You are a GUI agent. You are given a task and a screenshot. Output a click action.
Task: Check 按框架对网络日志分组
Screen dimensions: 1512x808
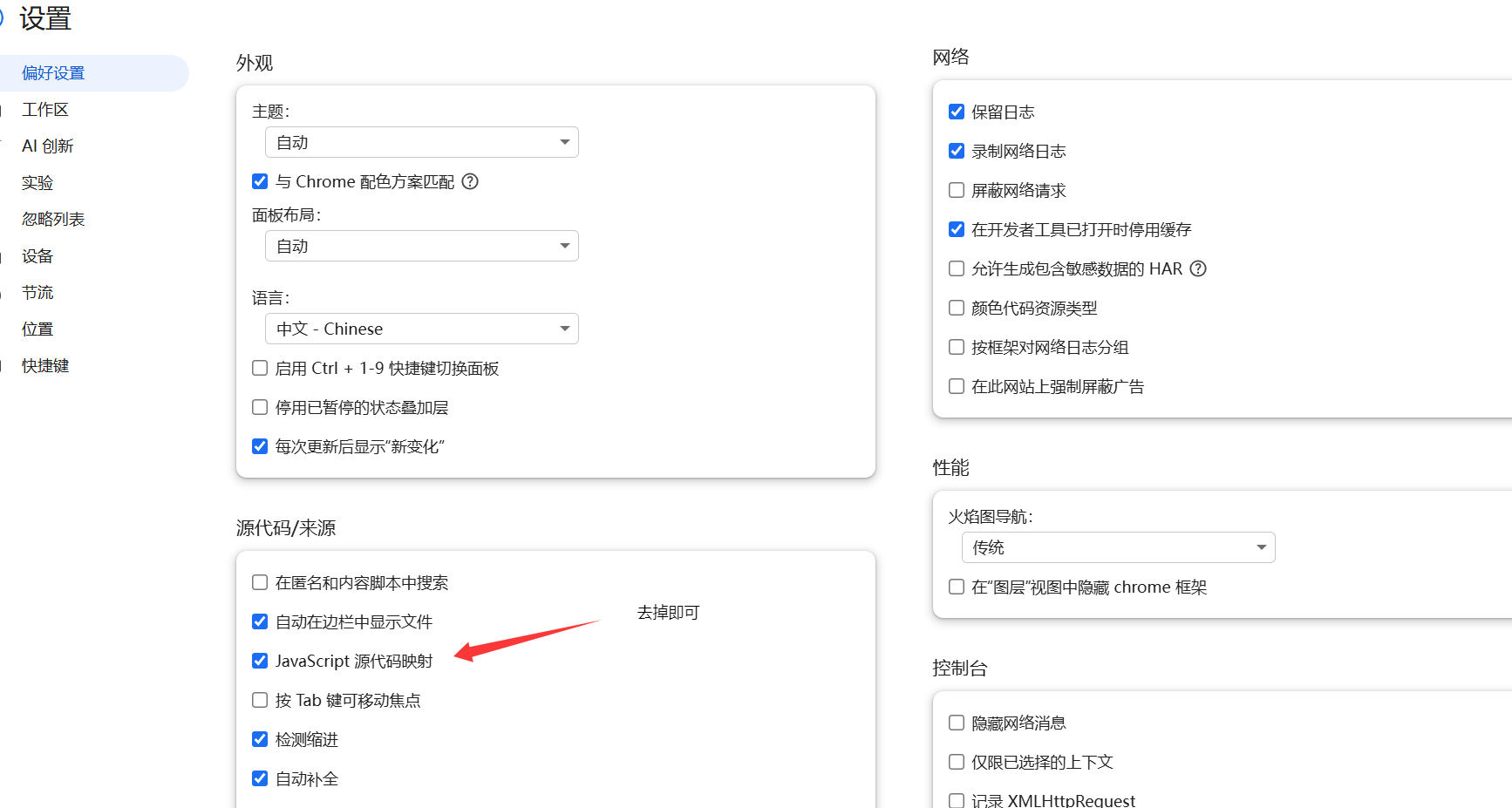pos(957,347)
